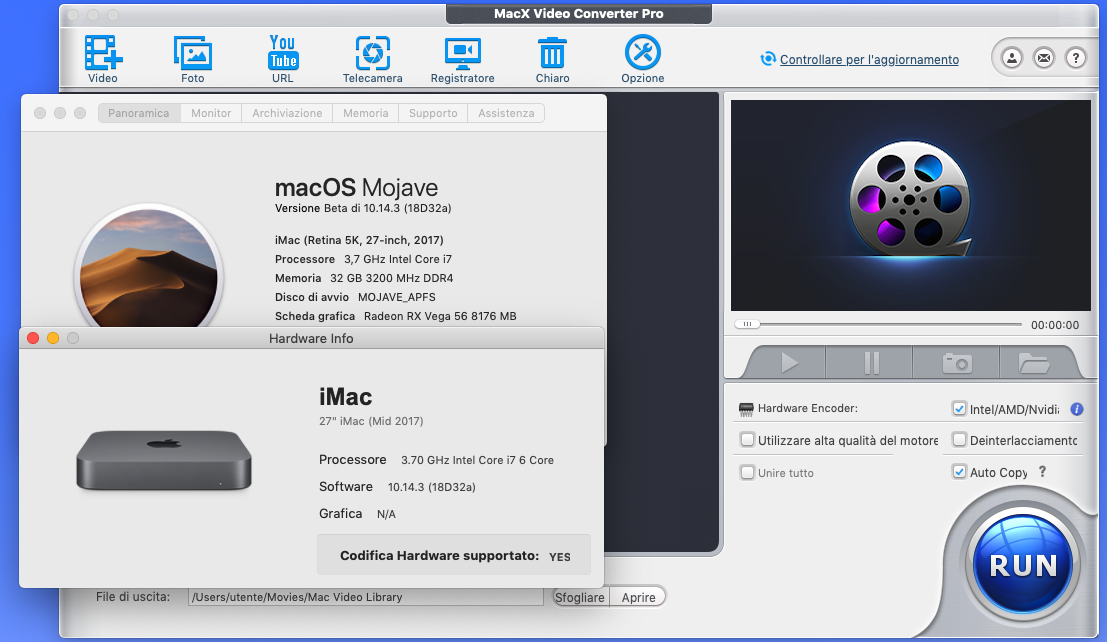Play the preview video
Image resolution: width=1107 pixels, height=642 pixels.
[789, 363]
